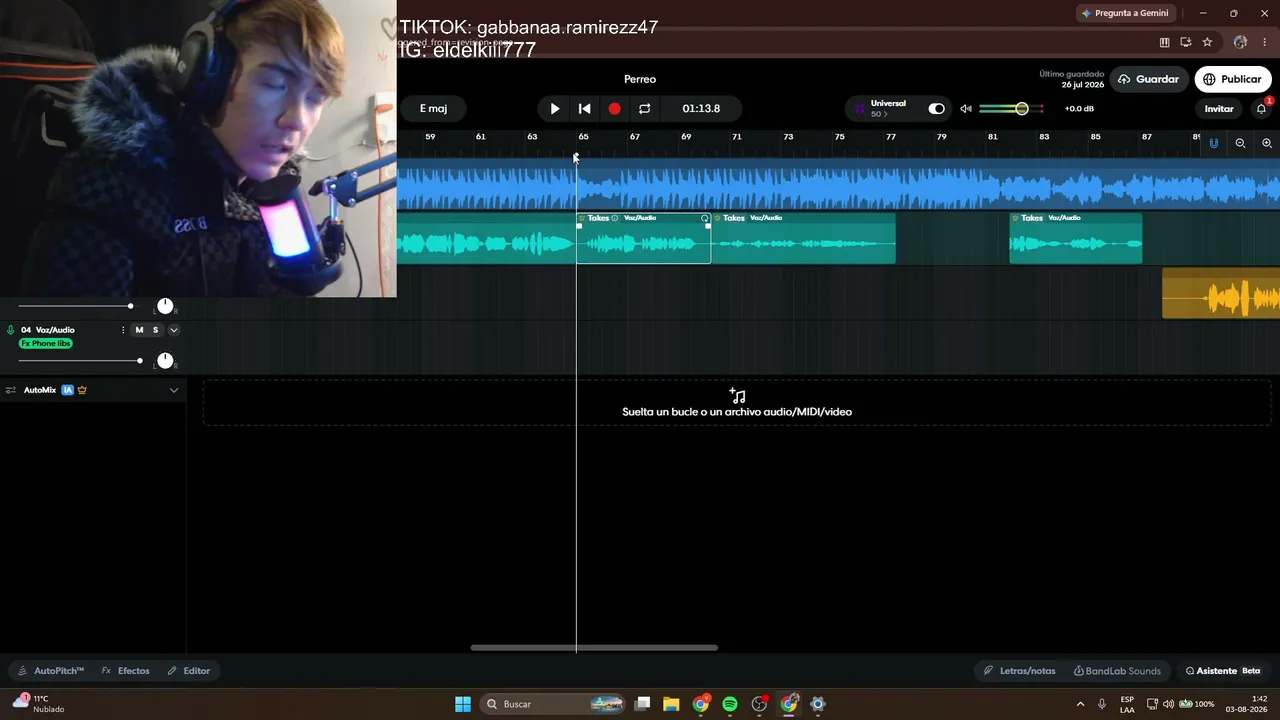Click the Chrome install app icon
Screen dimensions: 1280x720
[x=1186, y=42]
